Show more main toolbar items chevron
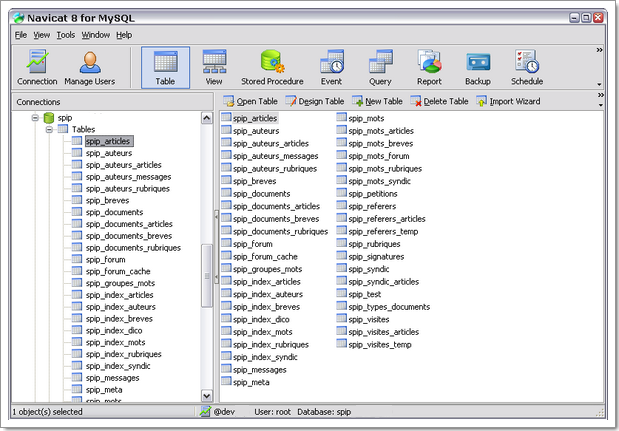Viewport: 619px width, 431px height. coord(599,50)
